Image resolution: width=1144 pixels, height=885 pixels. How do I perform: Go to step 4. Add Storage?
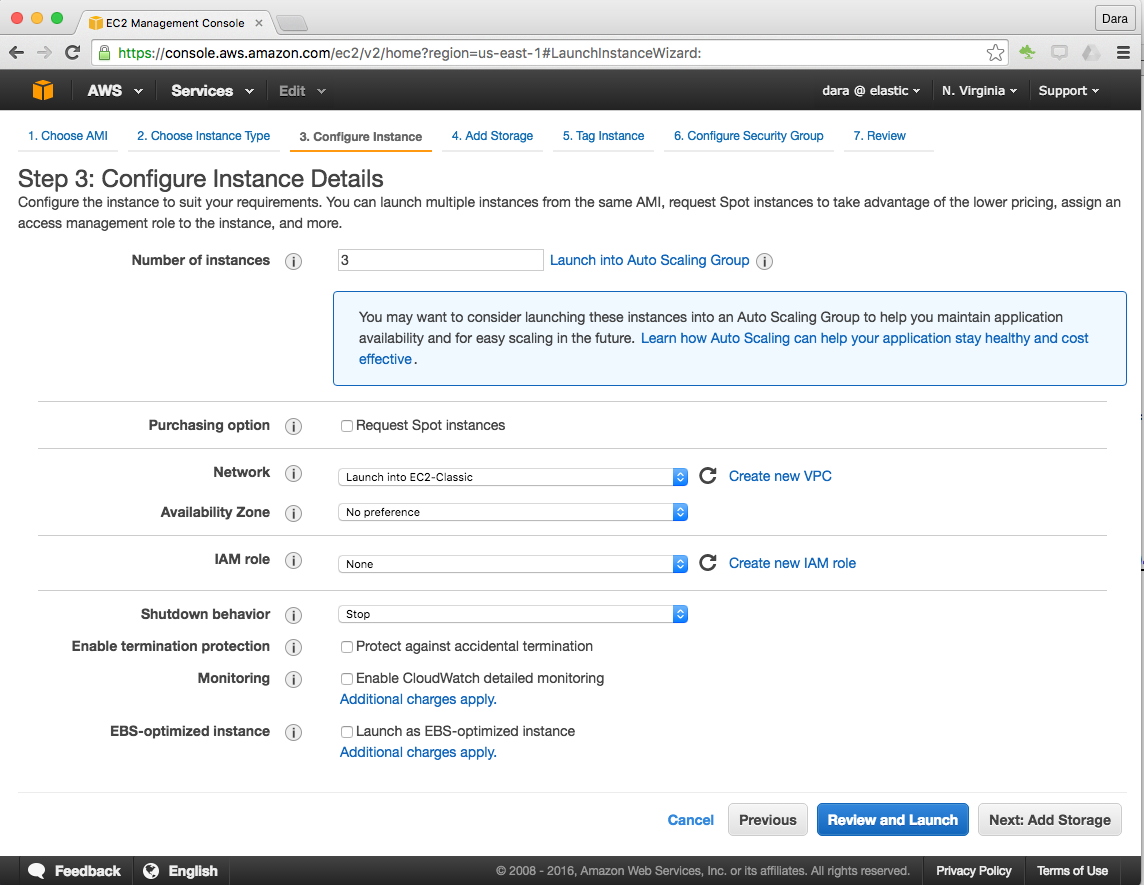point(492,136)
